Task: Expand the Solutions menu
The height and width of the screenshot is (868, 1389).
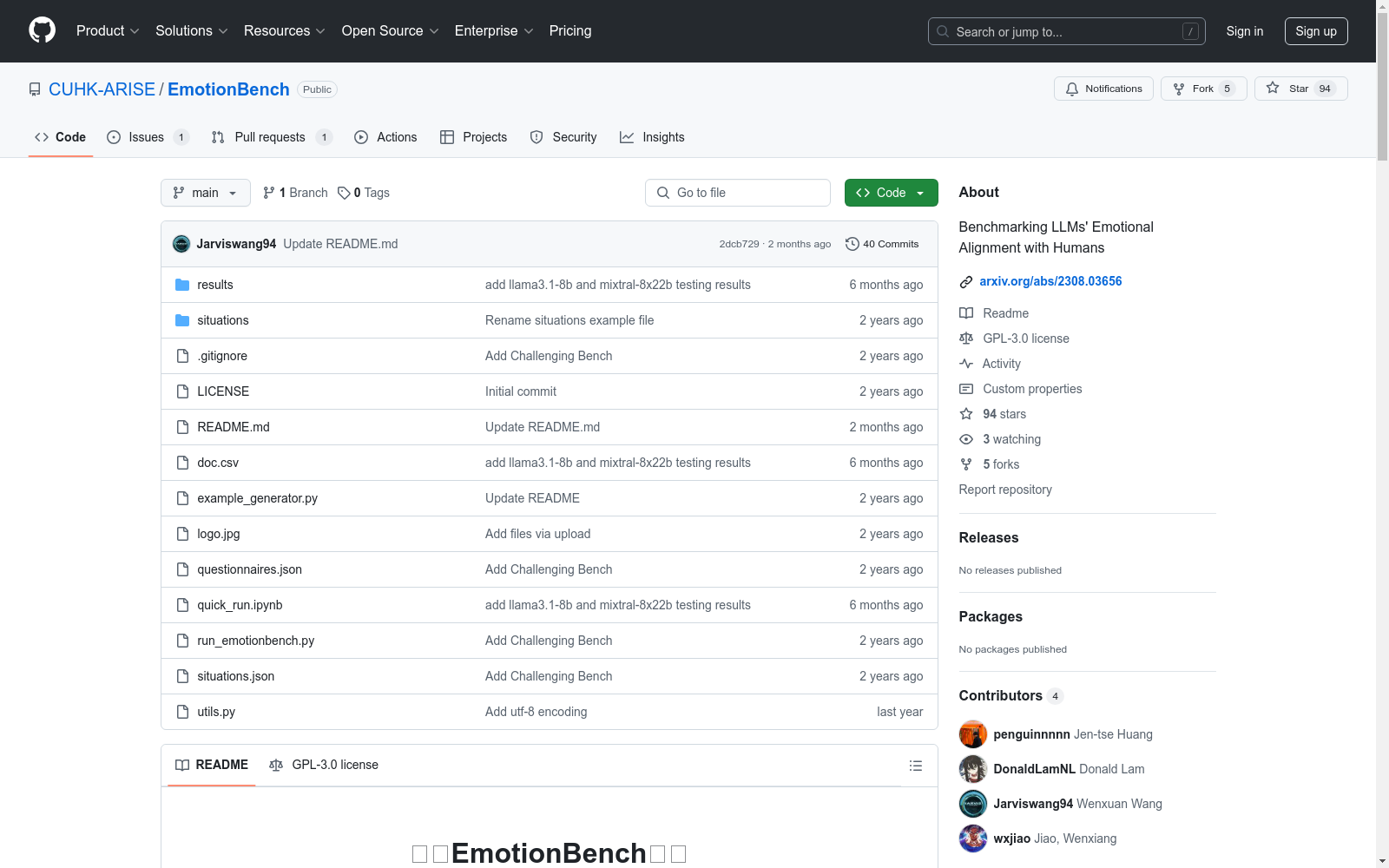Action: [x=192, y=31]
